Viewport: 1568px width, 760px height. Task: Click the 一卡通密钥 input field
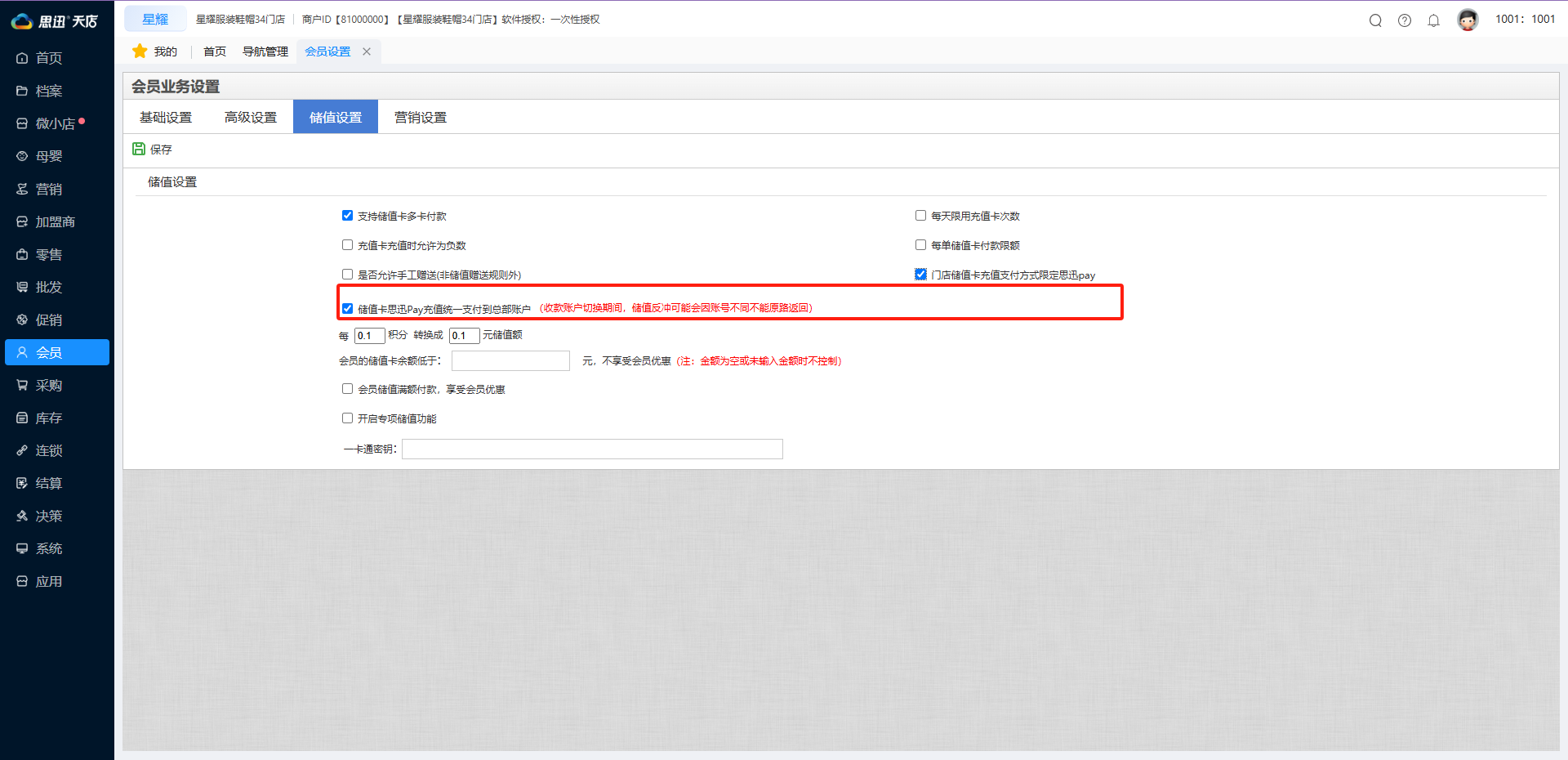[592, 449]
